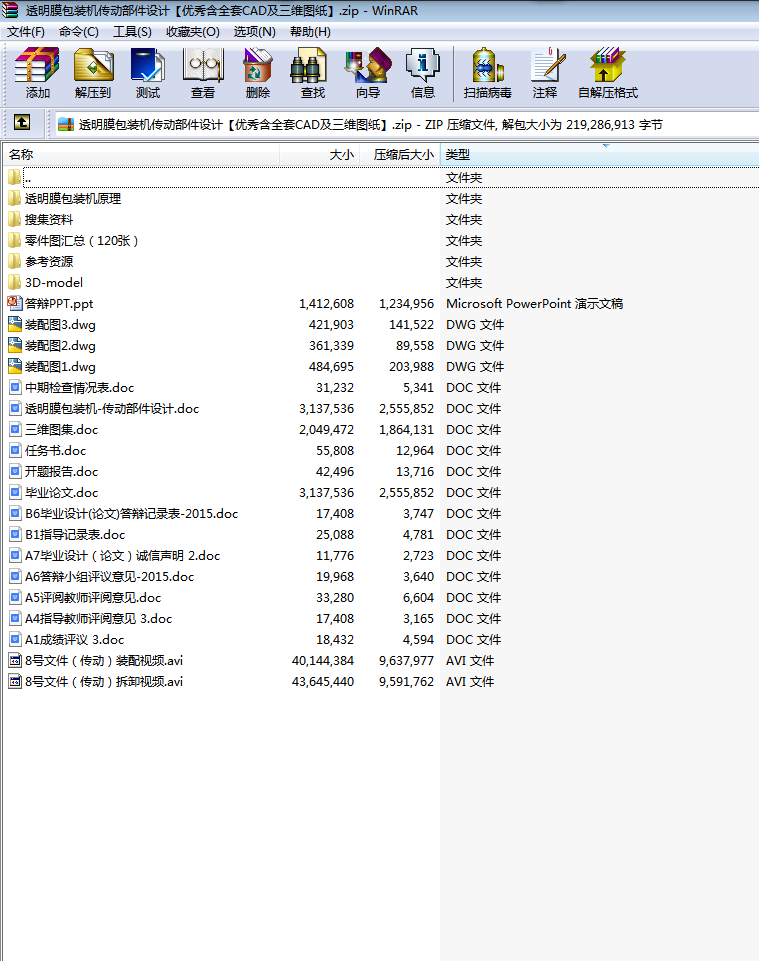Select the parent folder '..' row
This screenshot has width=759, height=961.
point(380,178)
